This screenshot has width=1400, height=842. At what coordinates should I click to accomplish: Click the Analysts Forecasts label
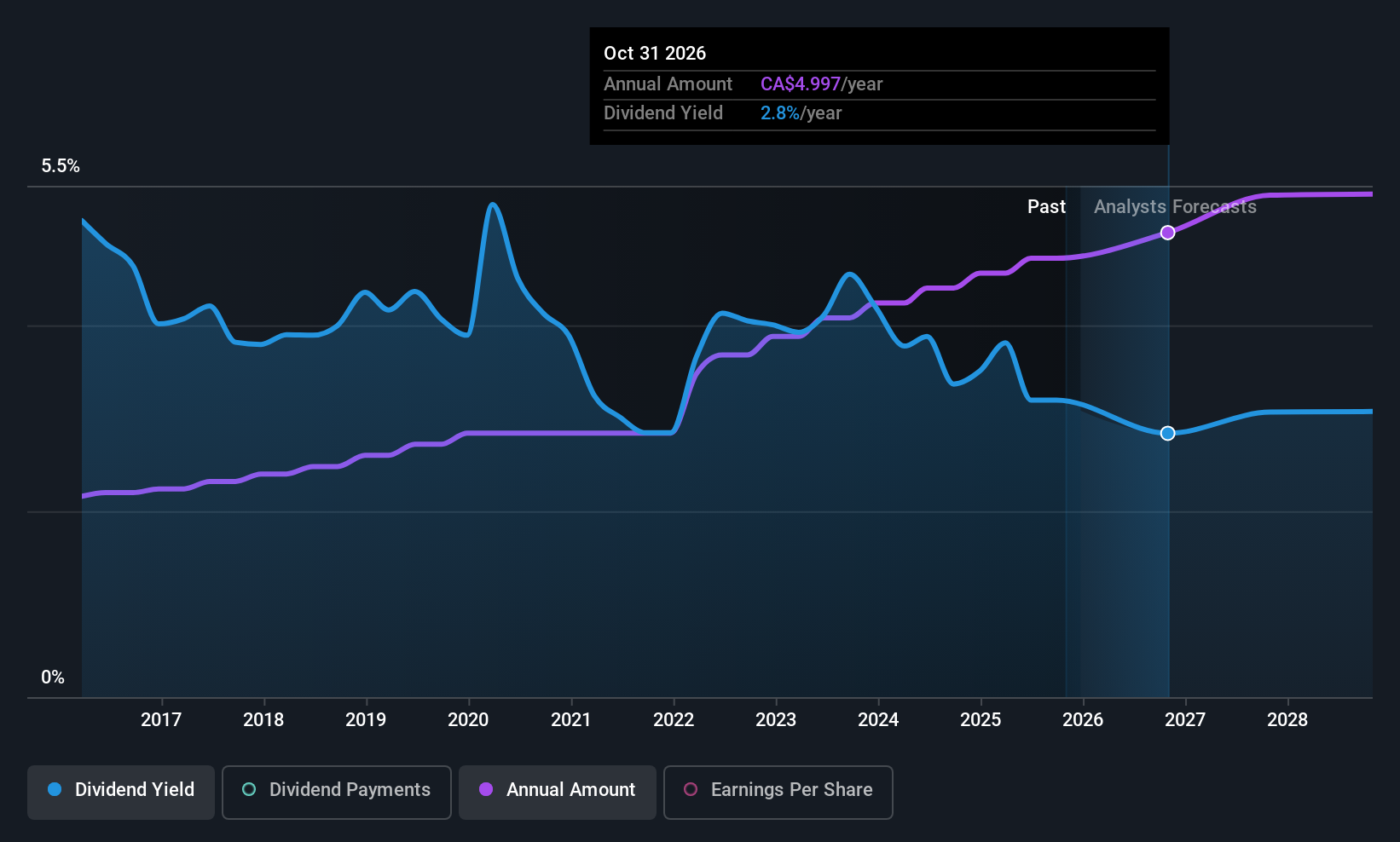[x=1175, y=207]
